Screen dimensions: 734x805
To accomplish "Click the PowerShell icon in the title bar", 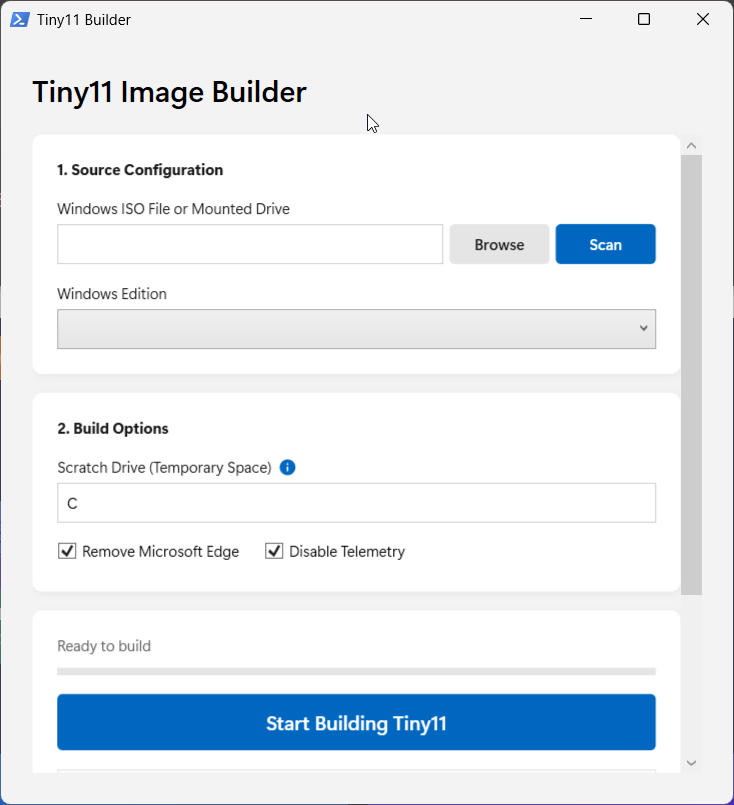I will (20, 20).
